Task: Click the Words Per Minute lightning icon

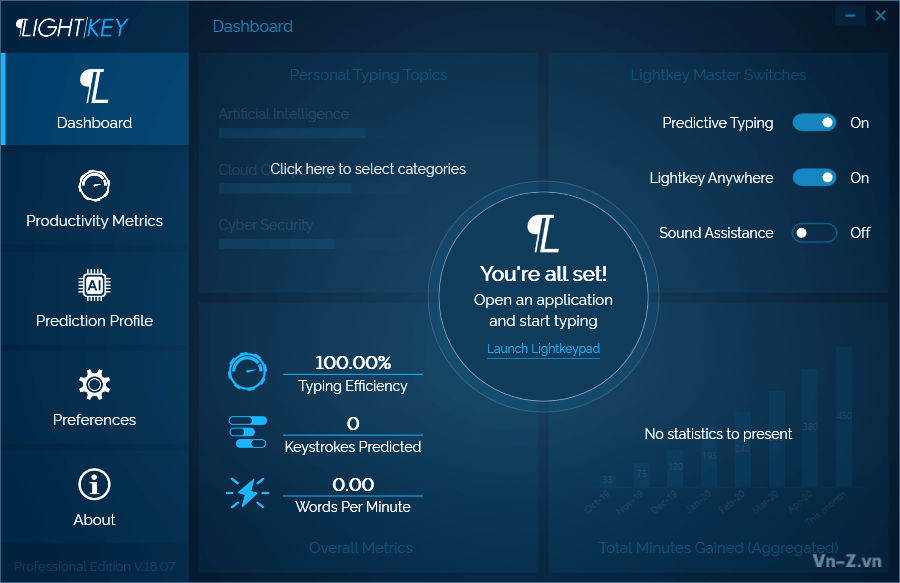Action: 247,493
